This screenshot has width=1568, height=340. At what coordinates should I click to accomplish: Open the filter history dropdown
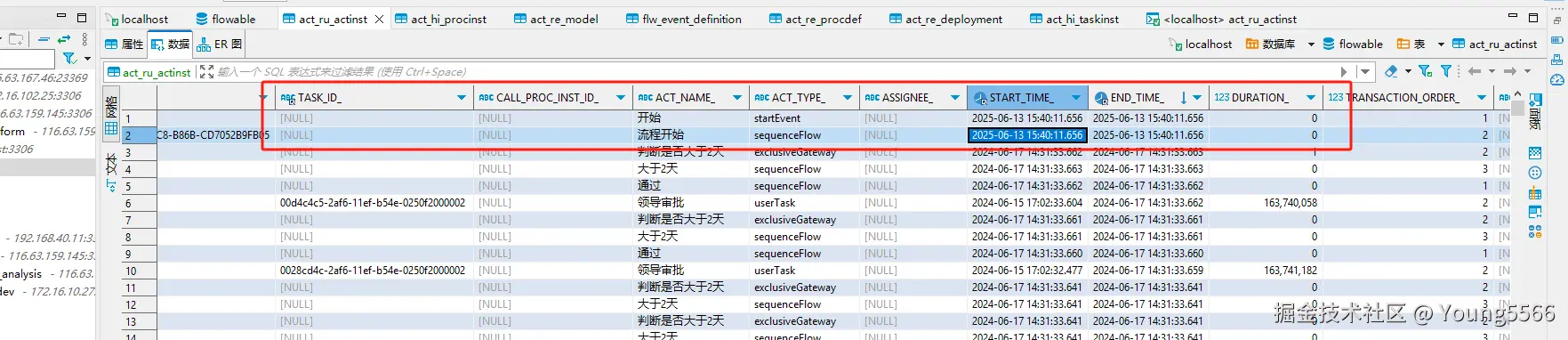click(x=1365, y=72)
